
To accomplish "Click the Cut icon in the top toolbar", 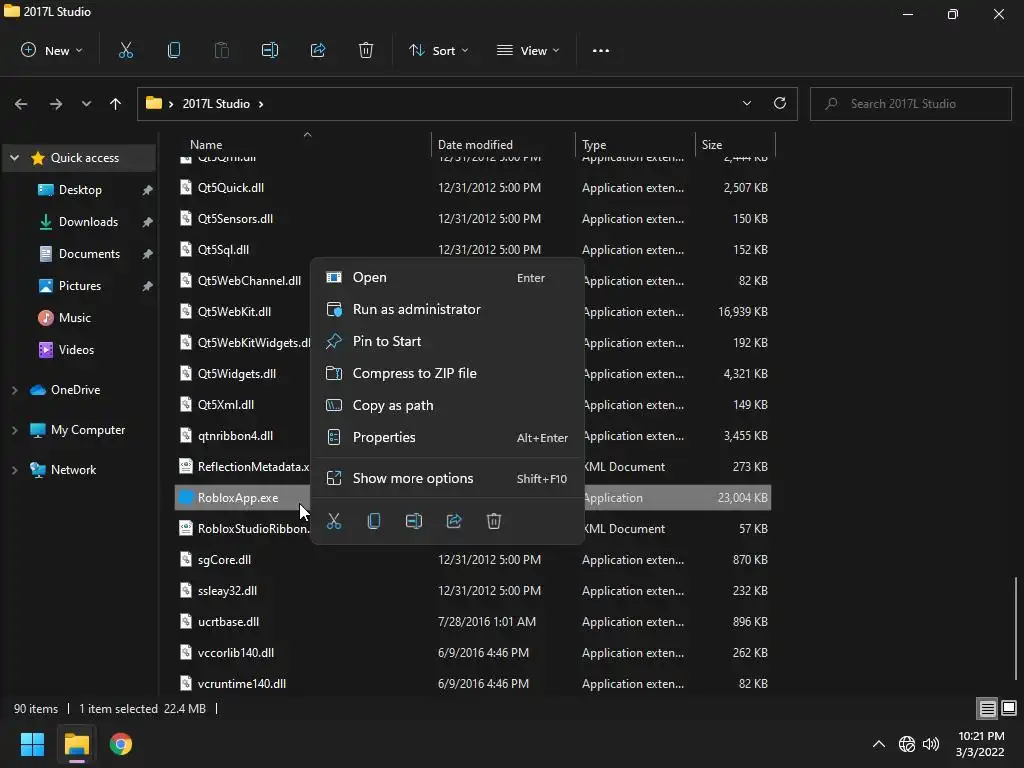I will pyautogui.click(x=125, y=50).
